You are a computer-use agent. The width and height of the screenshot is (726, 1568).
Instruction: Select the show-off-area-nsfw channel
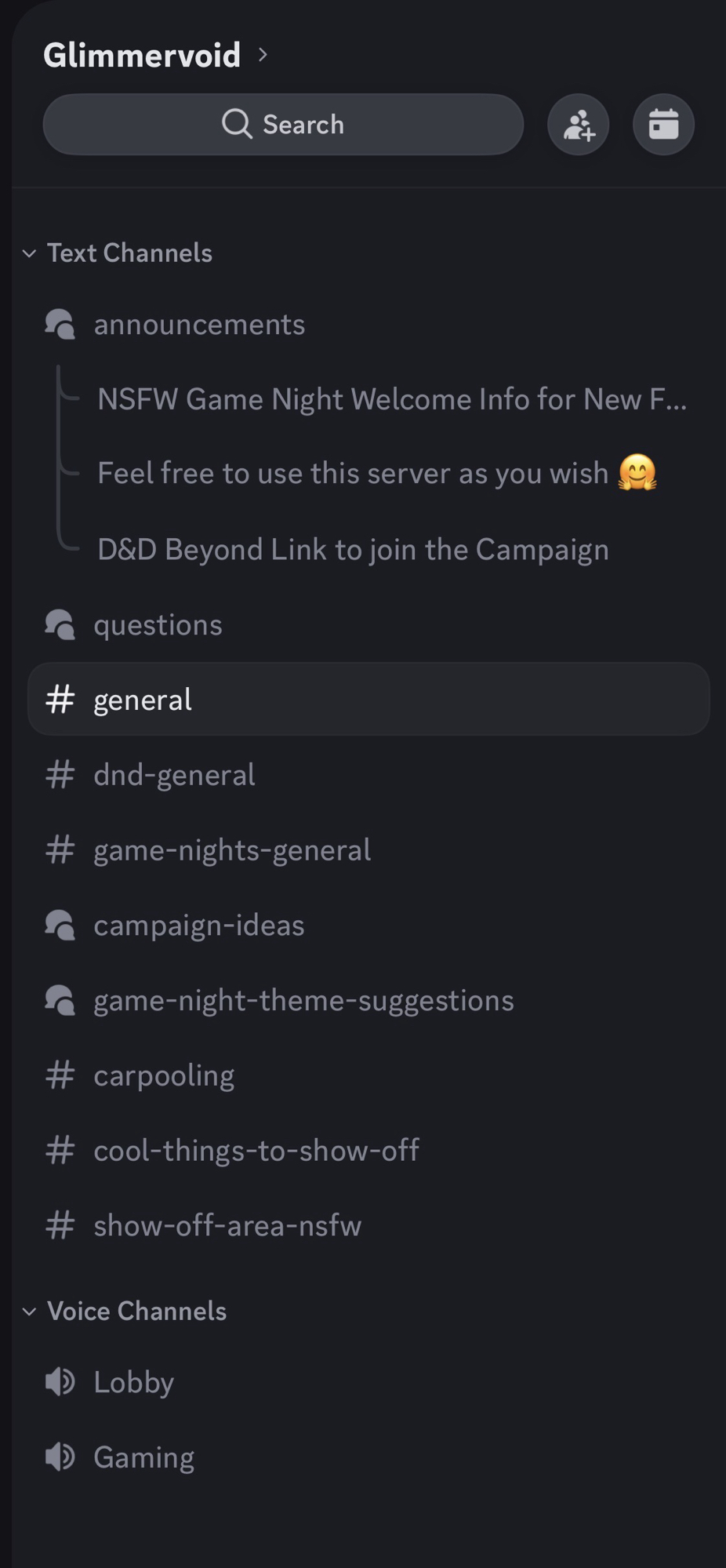click(227, 1226)
